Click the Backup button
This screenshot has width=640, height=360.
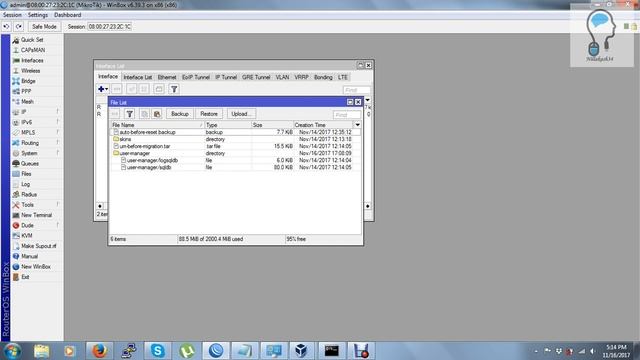tap(180, 114)
